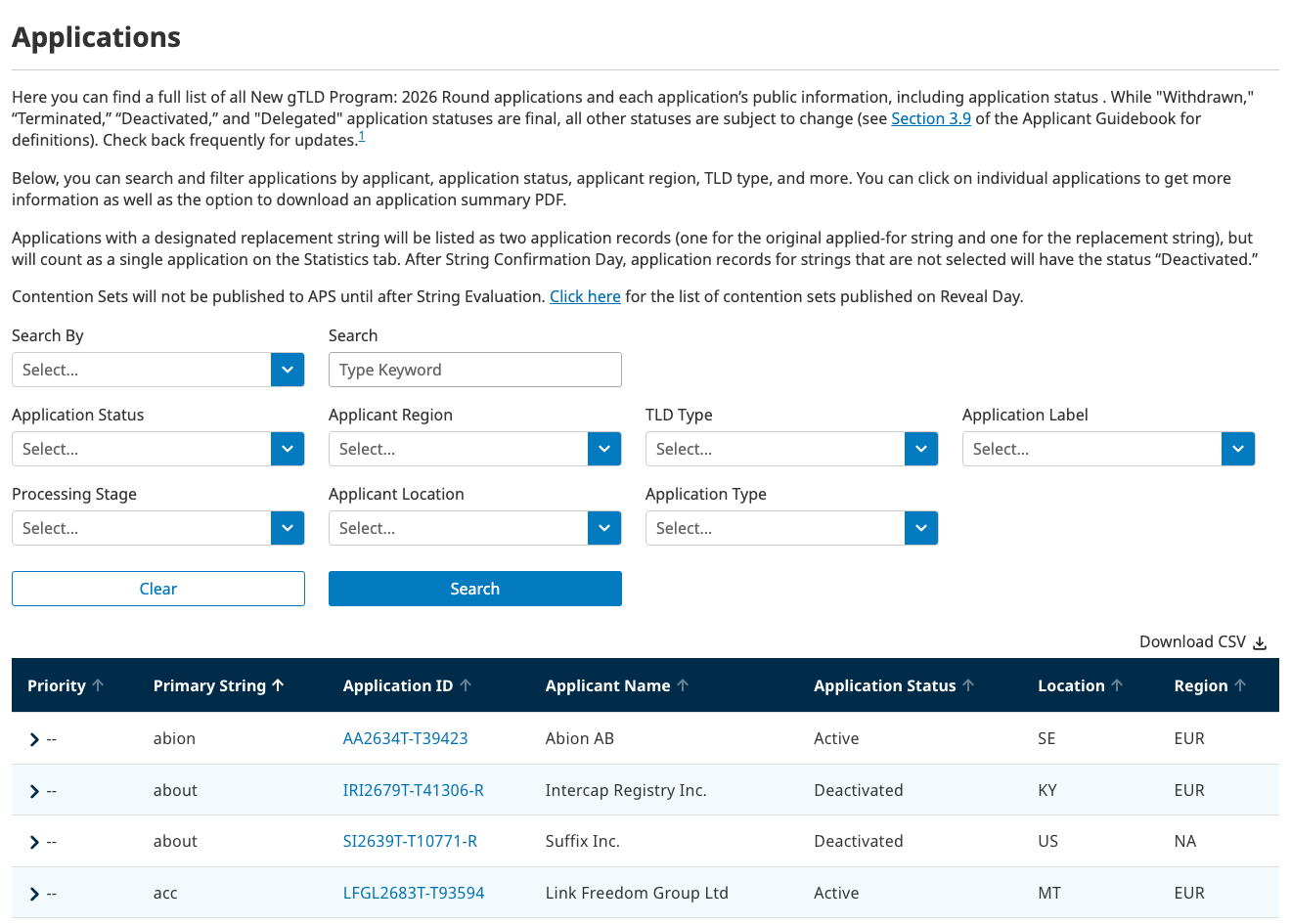1291x924 pixels.
Task: Open the TLD Type dropdown
Action: (x=792, y=449)
